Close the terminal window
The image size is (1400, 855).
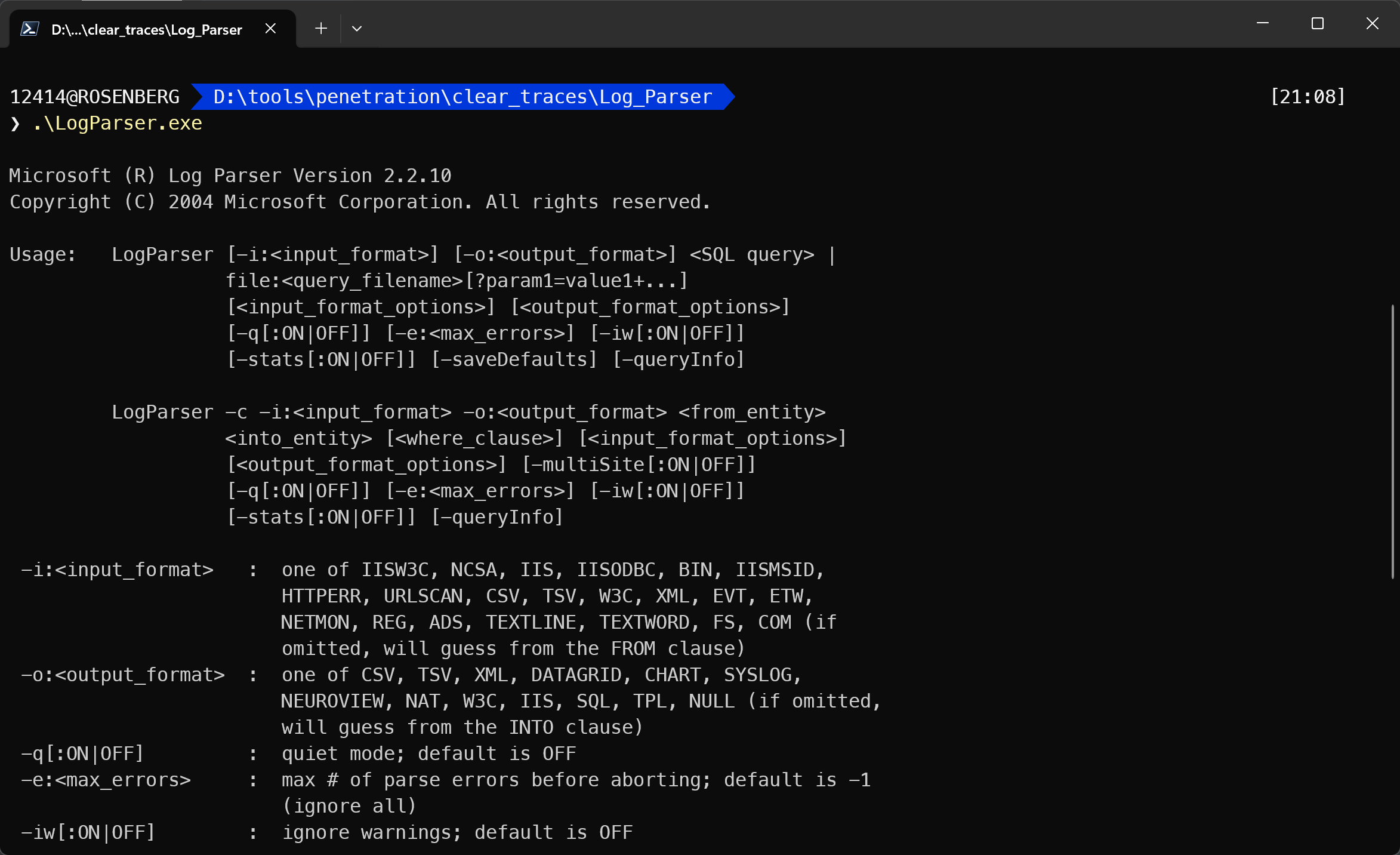pos(1373,23)
